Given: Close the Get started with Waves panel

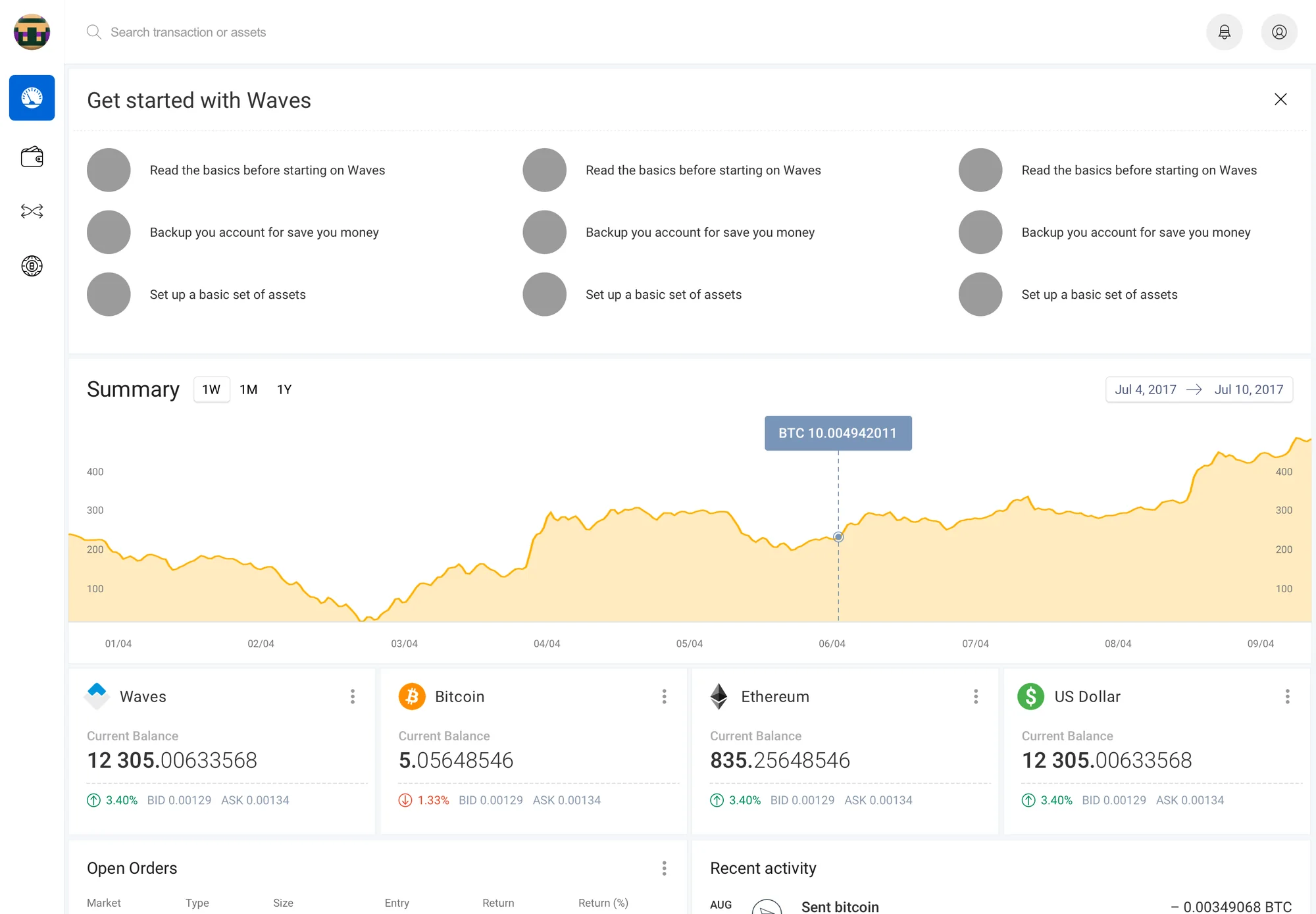Looking at the screenshot, I should (x=1280, y=99).
